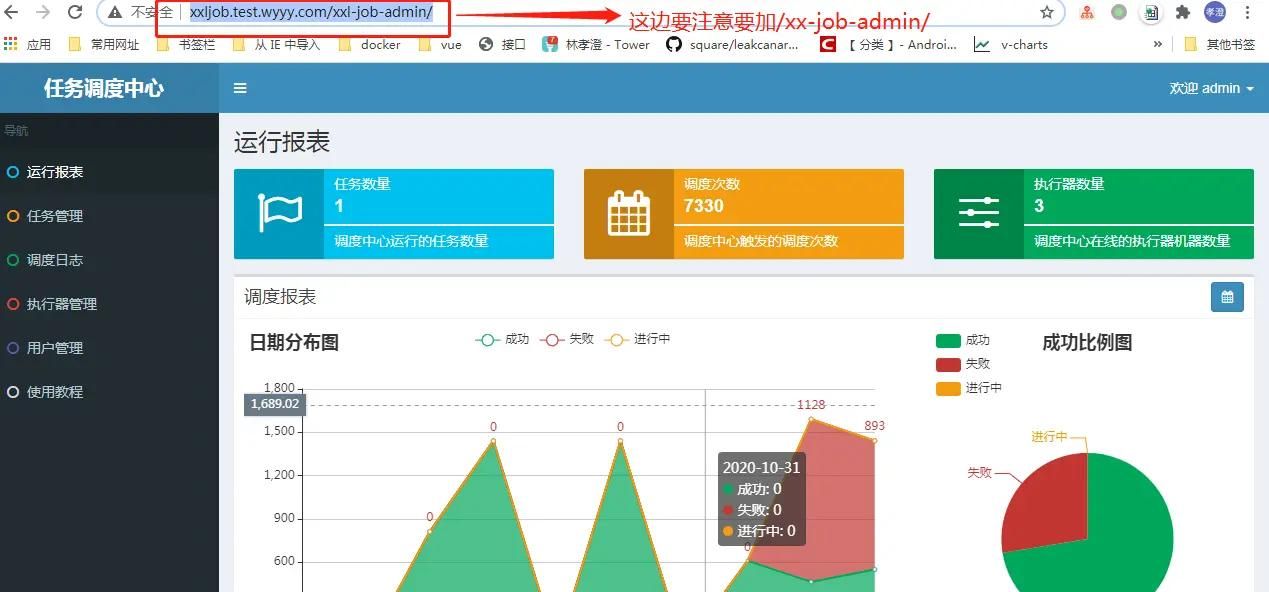Collapse the sidebar with the hamburger toggle

click(x=240, y=88)
